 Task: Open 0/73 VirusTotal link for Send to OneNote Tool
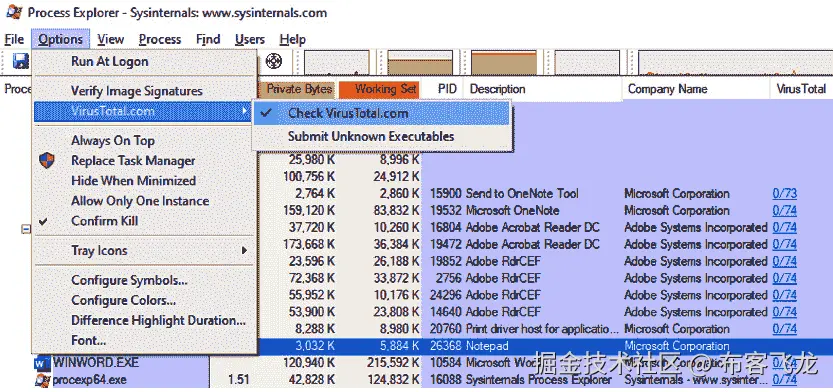pos(785,194)
